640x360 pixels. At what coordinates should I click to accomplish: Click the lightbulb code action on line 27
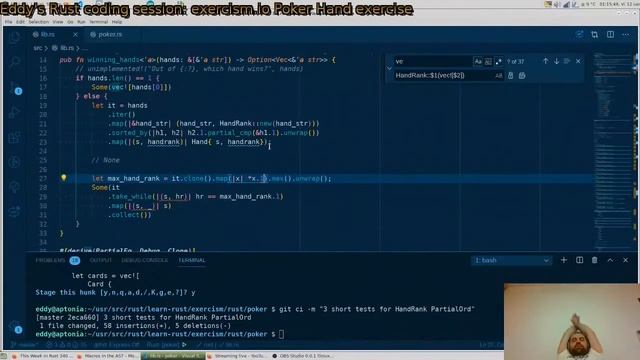[x=64, y=178]
